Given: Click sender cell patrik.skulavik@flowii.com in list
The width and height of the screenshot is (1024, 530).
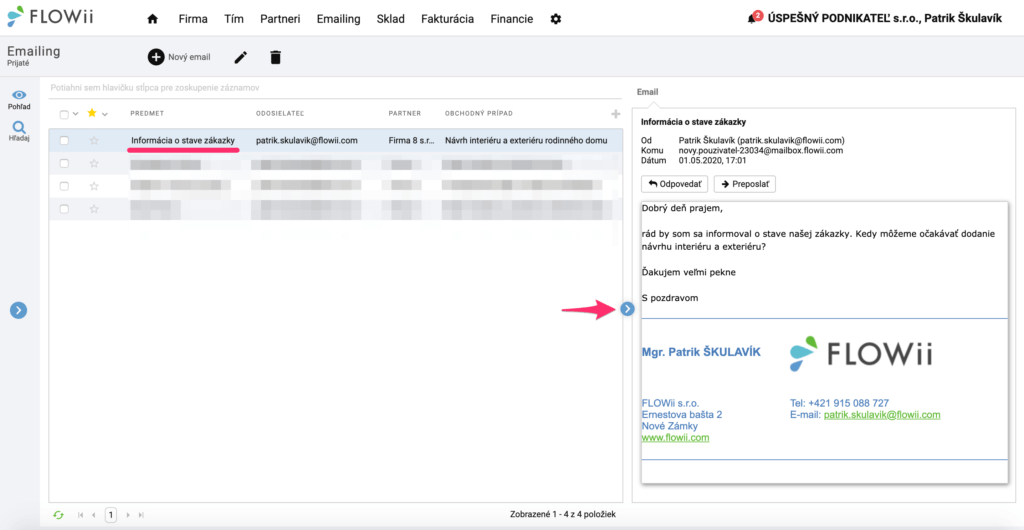Looking at the screenshot, I should click(x=306, y=140).
